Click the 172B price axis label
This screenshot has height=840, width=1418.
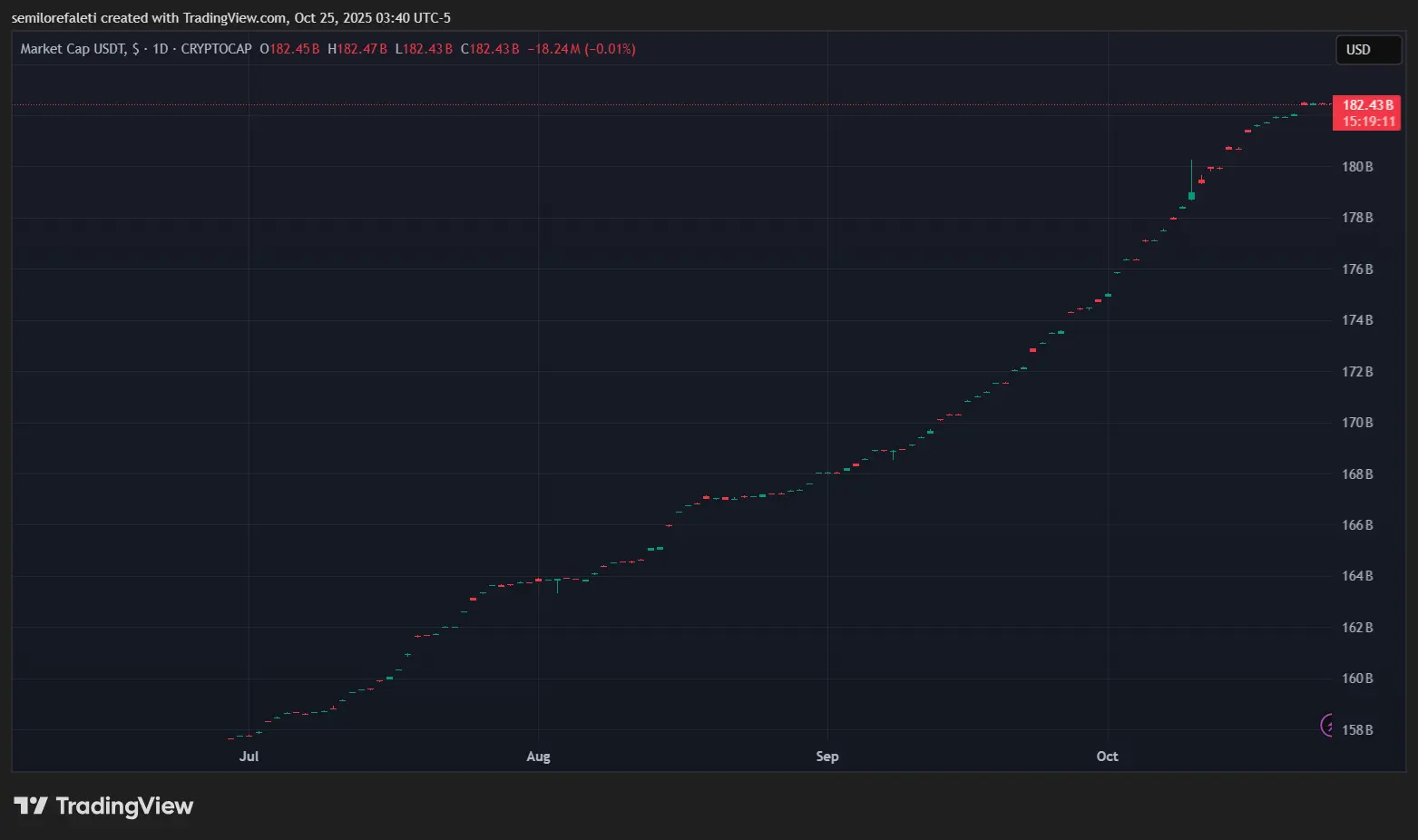(x=1357, y=372)
